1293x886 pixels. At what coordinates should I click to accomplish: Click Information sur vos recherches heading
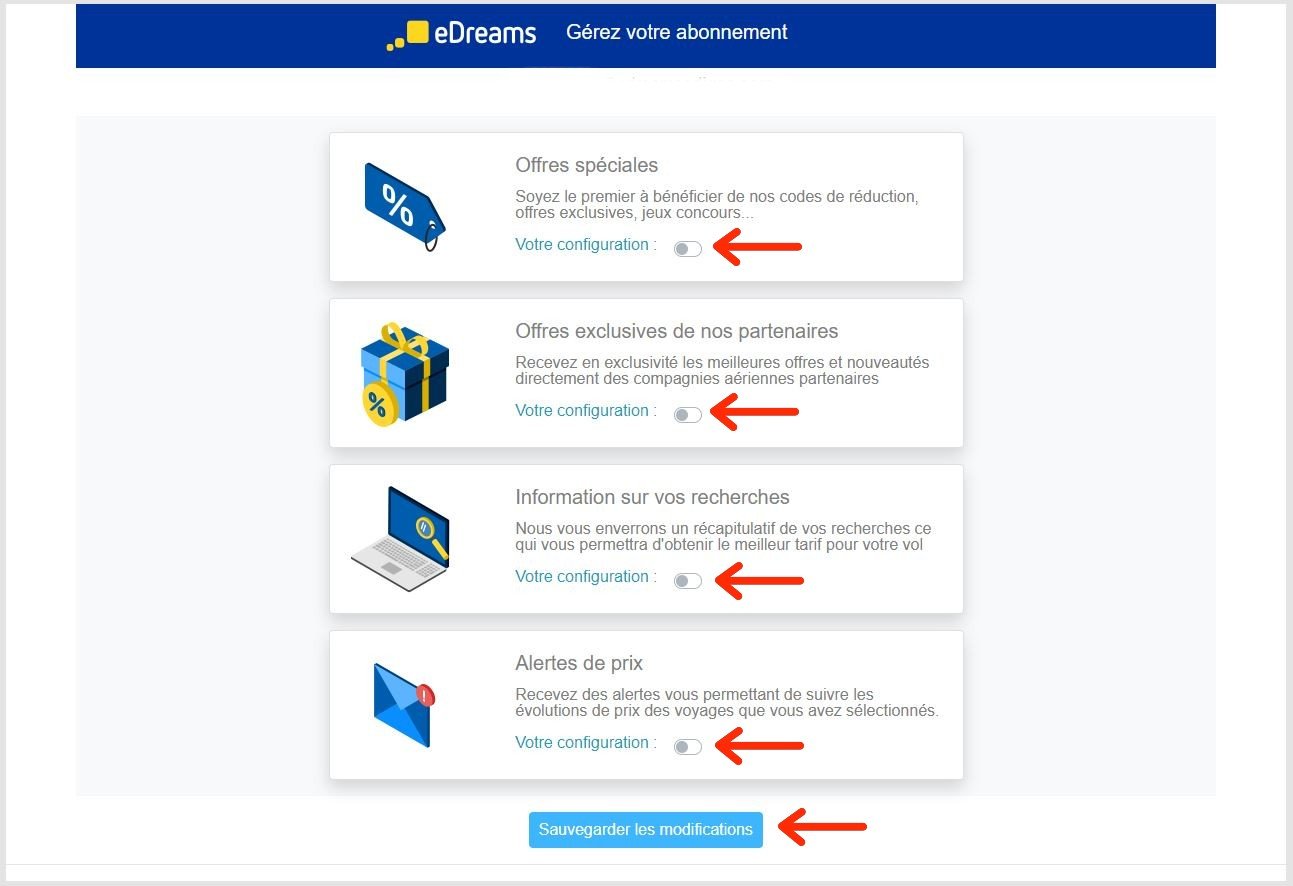[x=652, y=497]
